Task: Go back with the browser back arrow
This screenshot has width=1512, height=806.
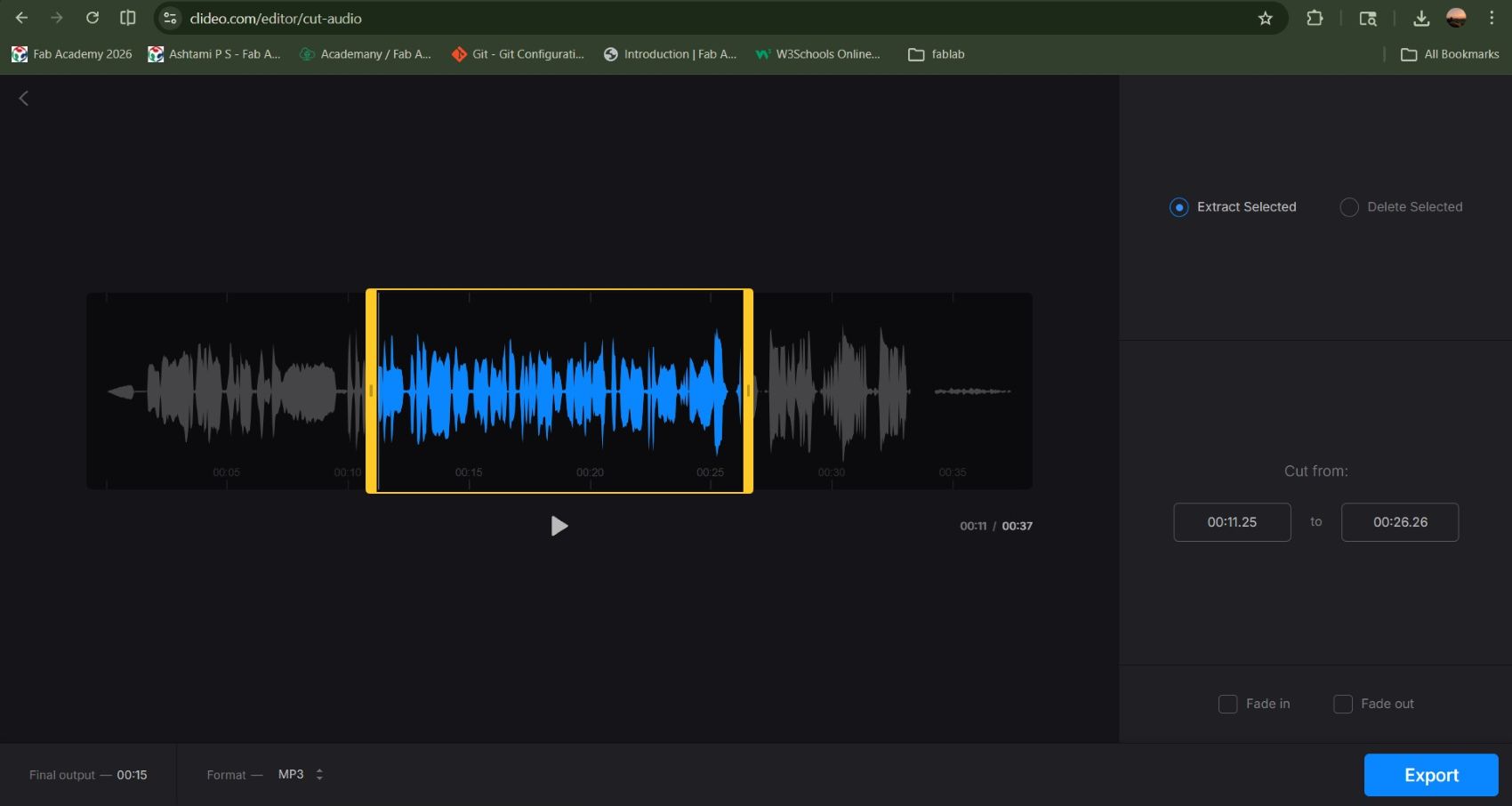Action: pos(22,18)
